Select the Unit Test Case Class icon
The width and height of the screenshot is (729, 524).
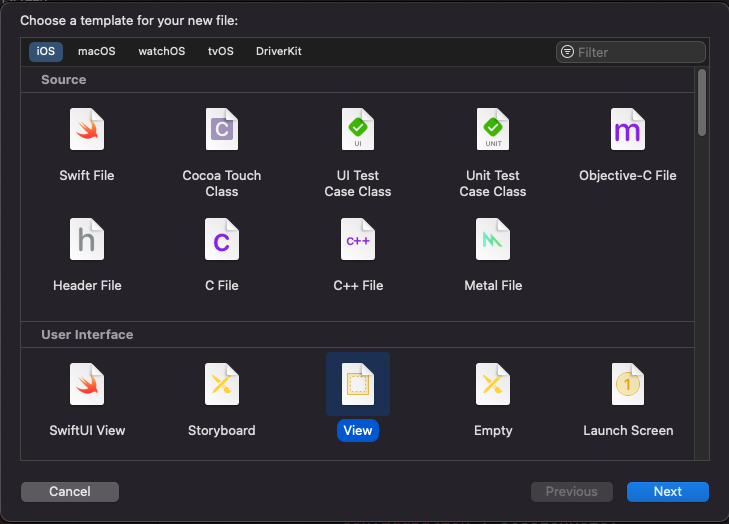[493, 129]
